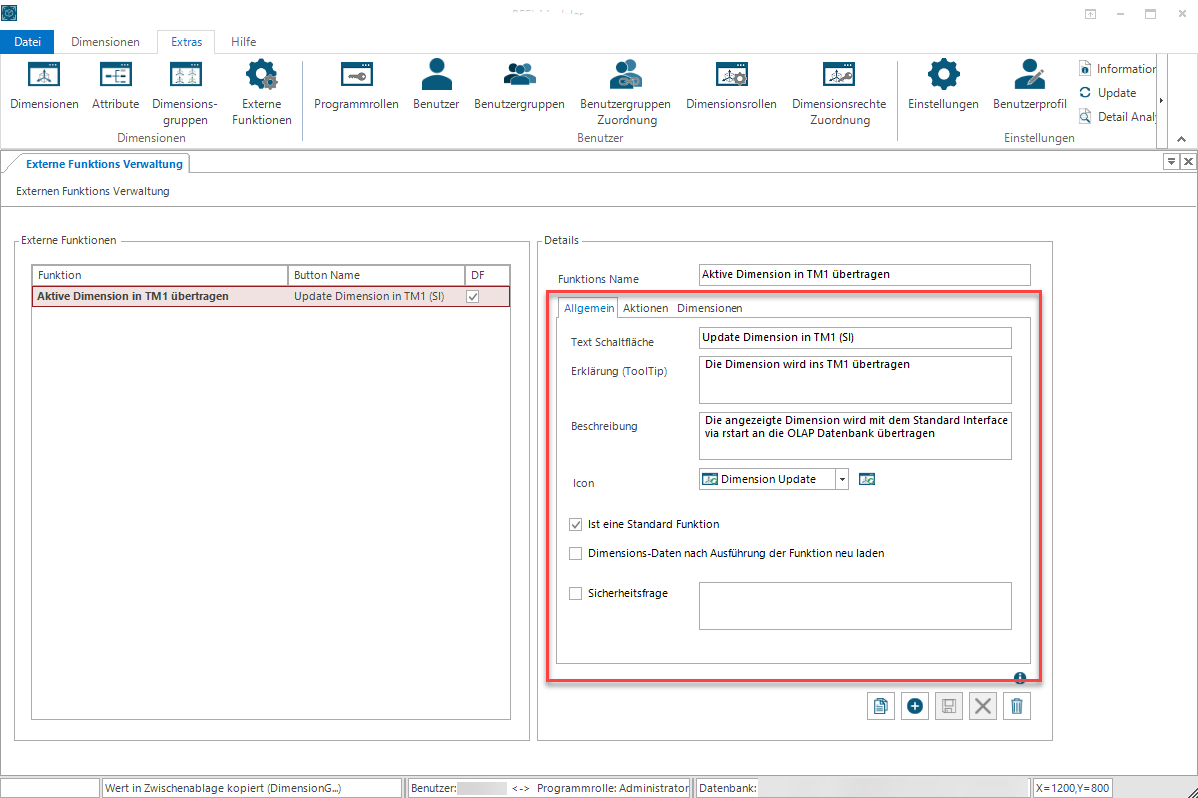Image resolution: width=1198 pixels, height=798 pixels.
Task: Cancel changes with the X button
Action: [983, 706]
